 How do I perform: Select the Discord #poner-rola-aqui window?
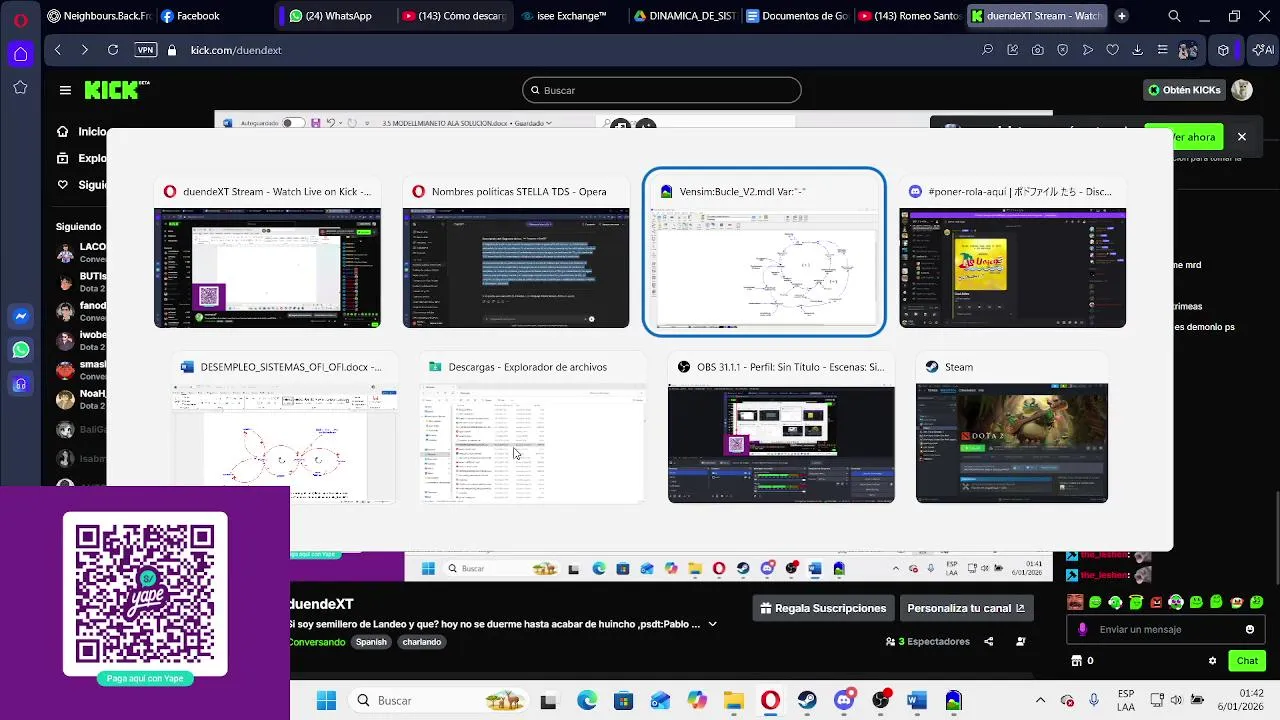[1012, 254]
